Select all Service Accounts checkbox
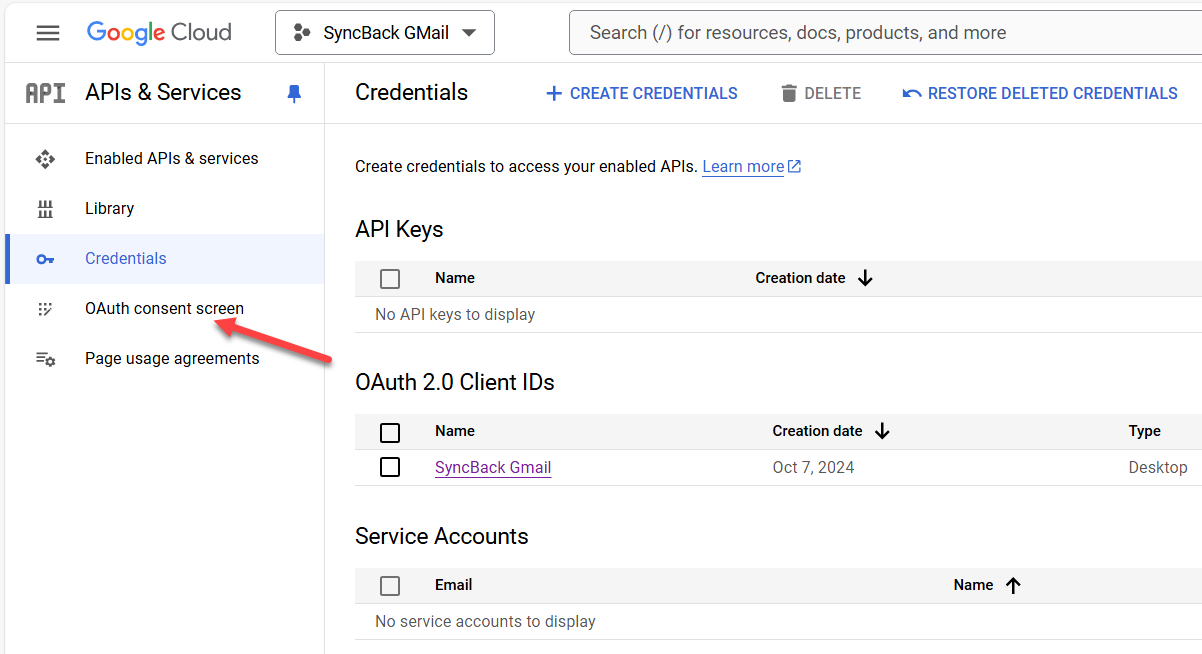This screenshot has height=654, width=1202. coord(390,586)
